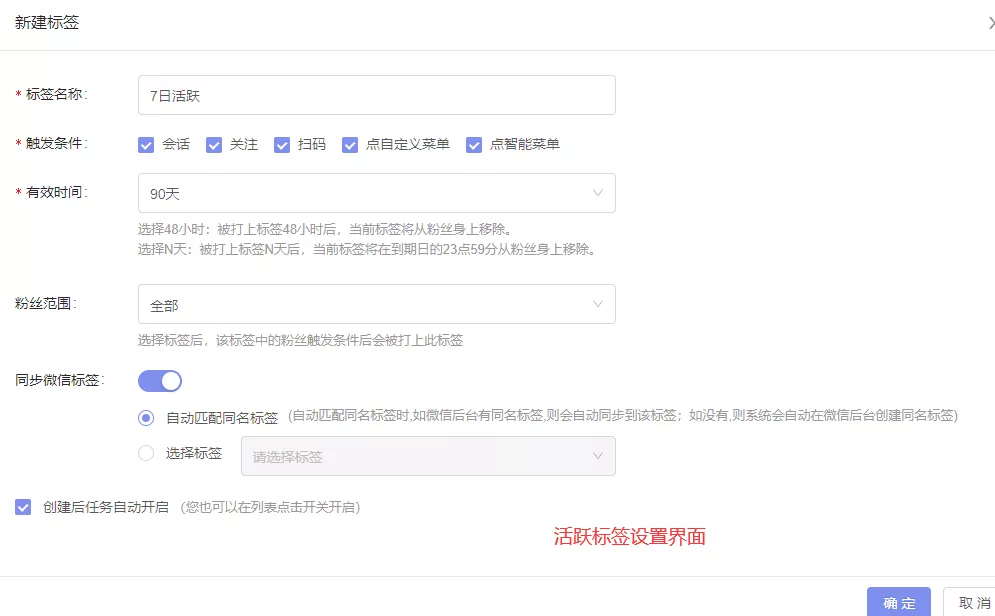Click the 触发条件 label
This screenshot has height=616, width=995.
coord(55,143)
